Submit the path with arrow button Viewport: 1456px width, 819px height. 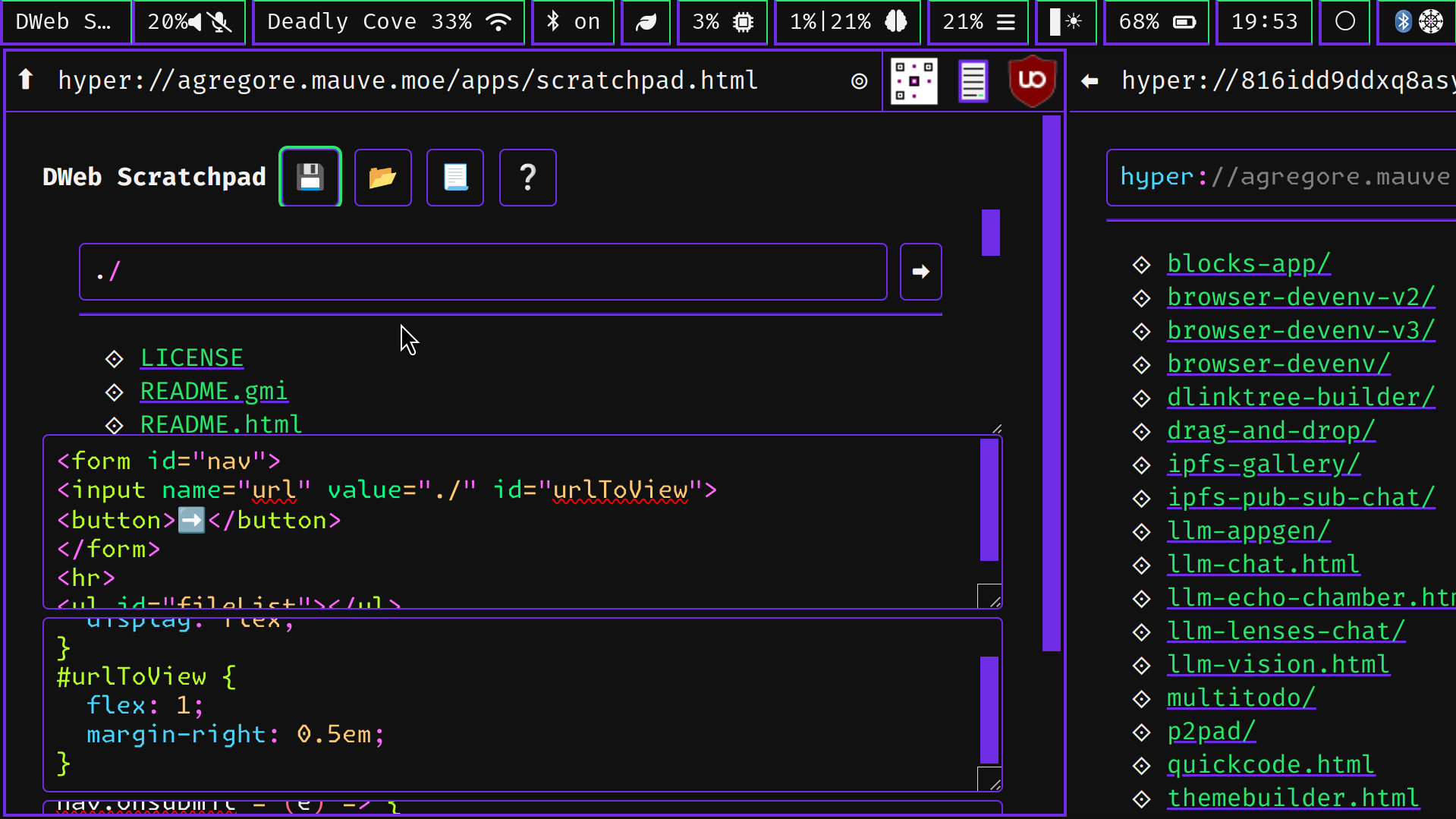click(921, 272)
